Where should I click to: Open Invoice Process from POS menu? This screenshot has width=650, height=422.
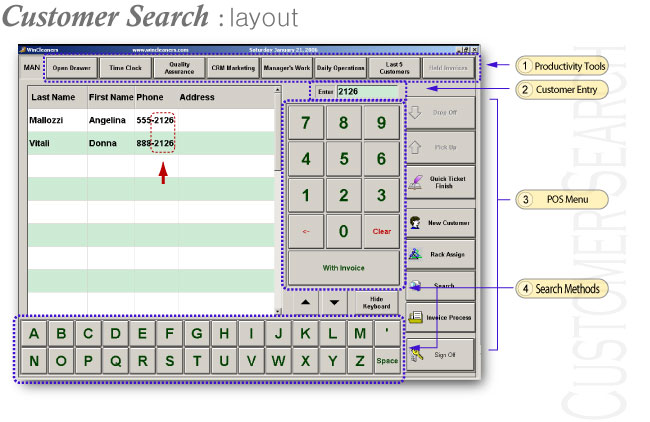coord(439,318)
